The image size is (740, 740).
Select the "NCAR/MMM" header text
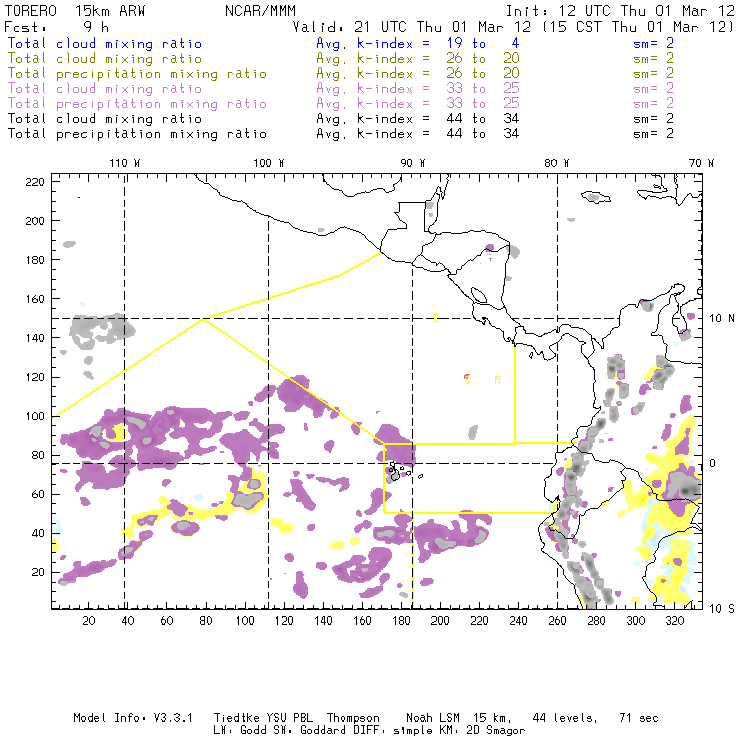click(260, 11)
